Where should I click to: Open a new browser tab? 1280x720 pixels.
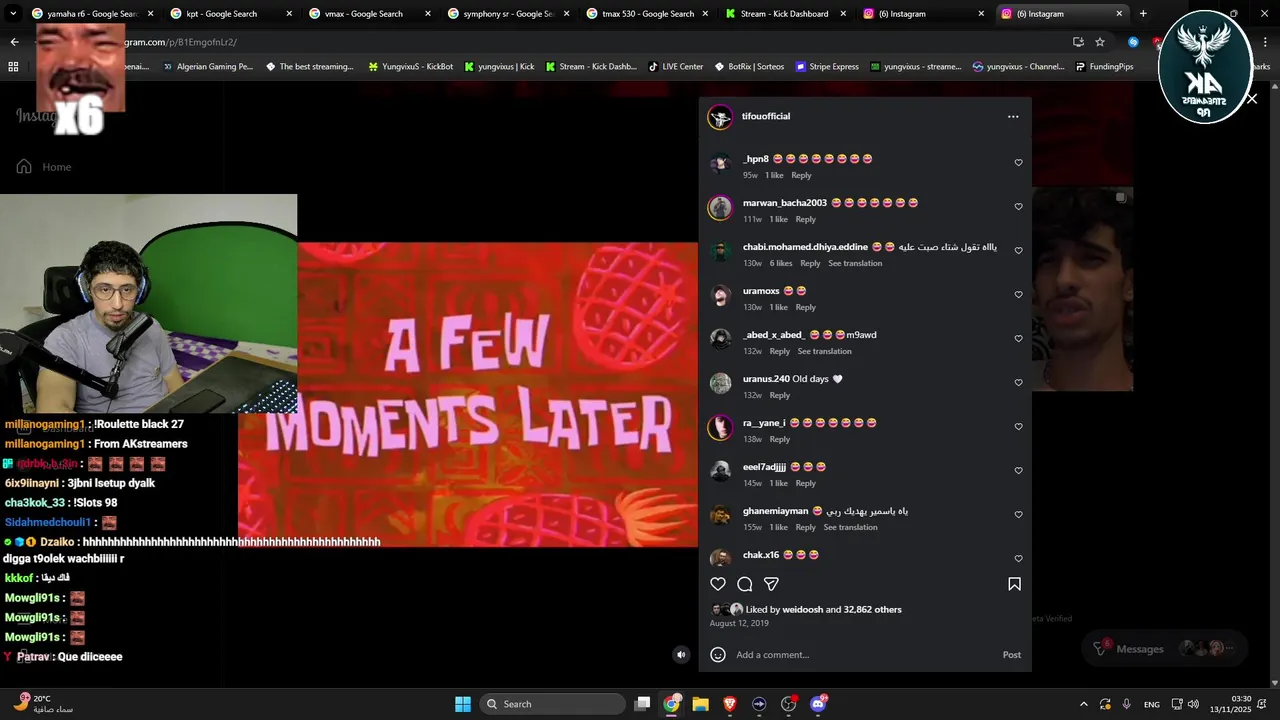pyautogui.click(x=1143, y=14)
